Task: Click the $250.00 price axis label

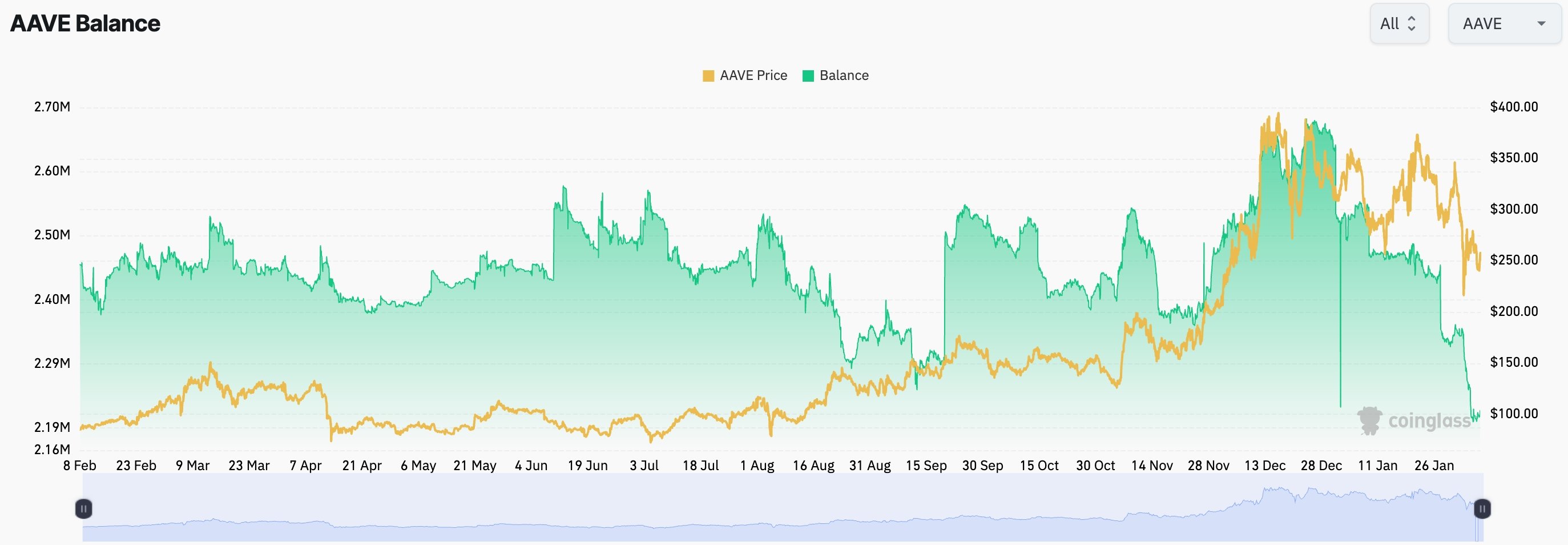Action: tap(1514, 259)
